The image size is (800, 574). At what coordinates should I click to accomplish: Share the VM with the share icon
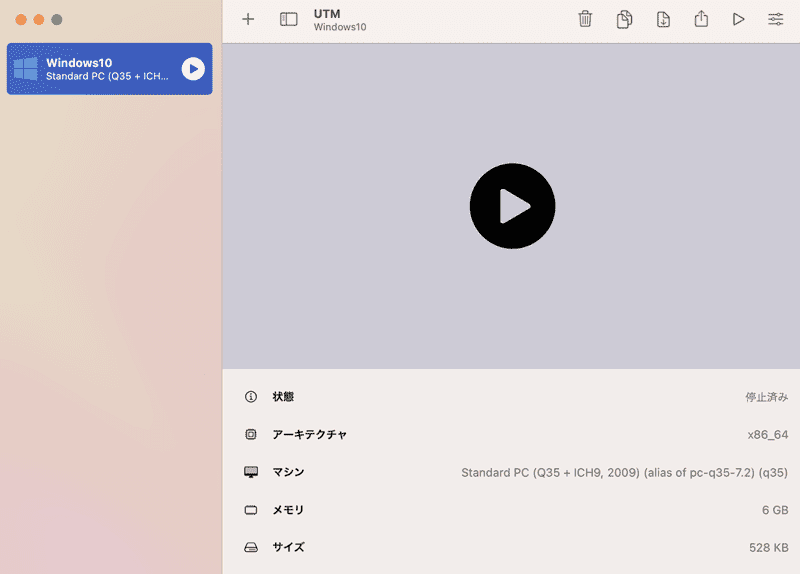702,19
